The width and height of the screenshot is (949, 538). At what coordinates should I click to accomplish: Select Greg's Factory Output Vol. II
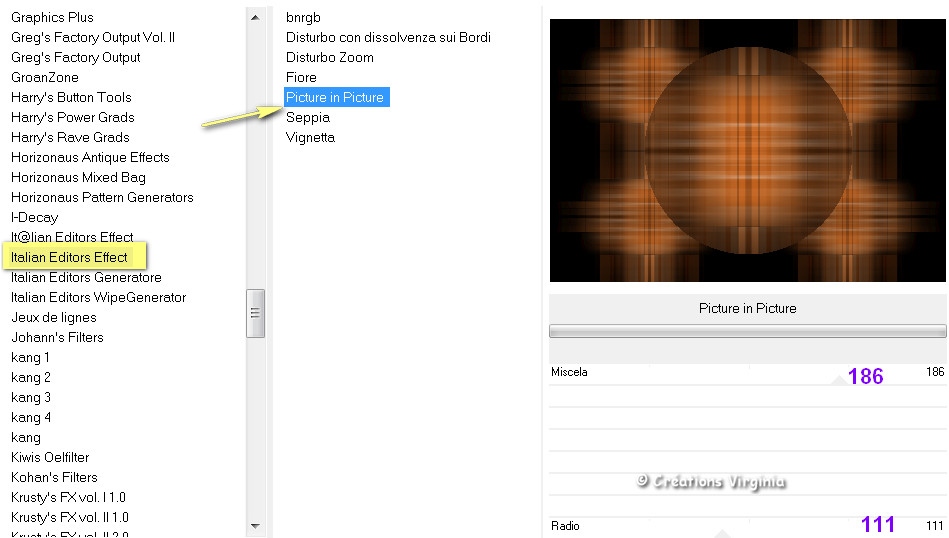(x=93, y=38)
